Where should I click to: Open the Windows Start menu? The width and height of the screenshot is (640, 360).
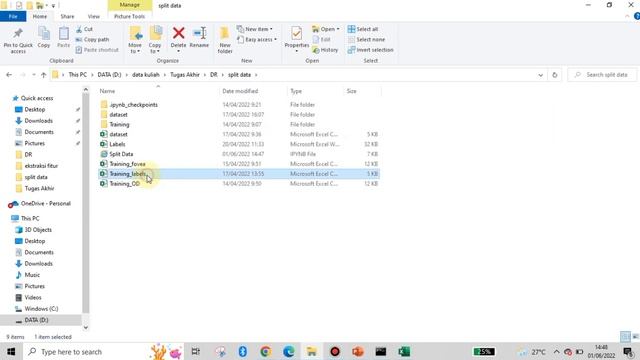pyautogui.click(x=11, y=351)
